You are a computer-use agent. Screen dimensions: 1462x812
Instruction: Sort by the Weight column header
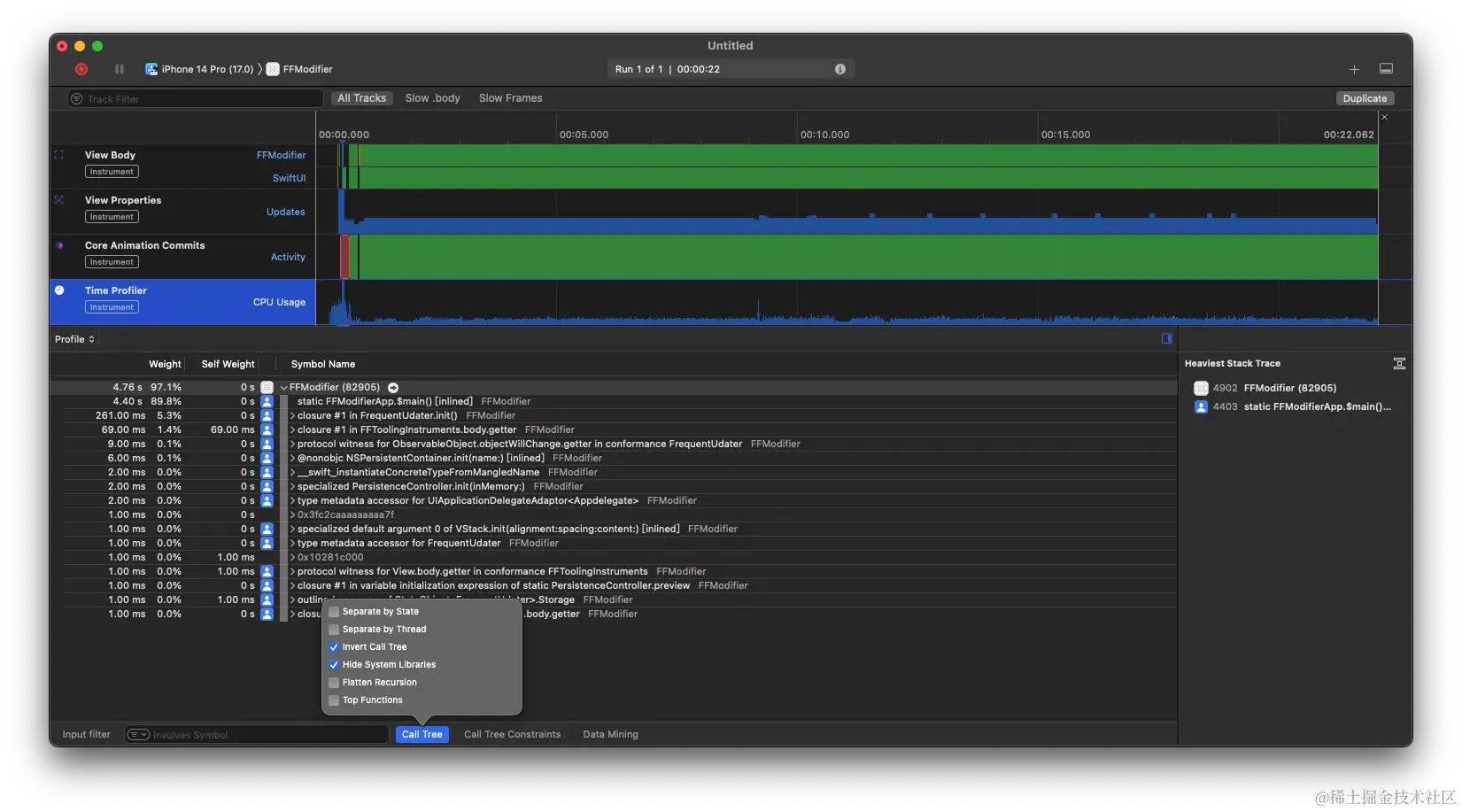coord(165,364)
